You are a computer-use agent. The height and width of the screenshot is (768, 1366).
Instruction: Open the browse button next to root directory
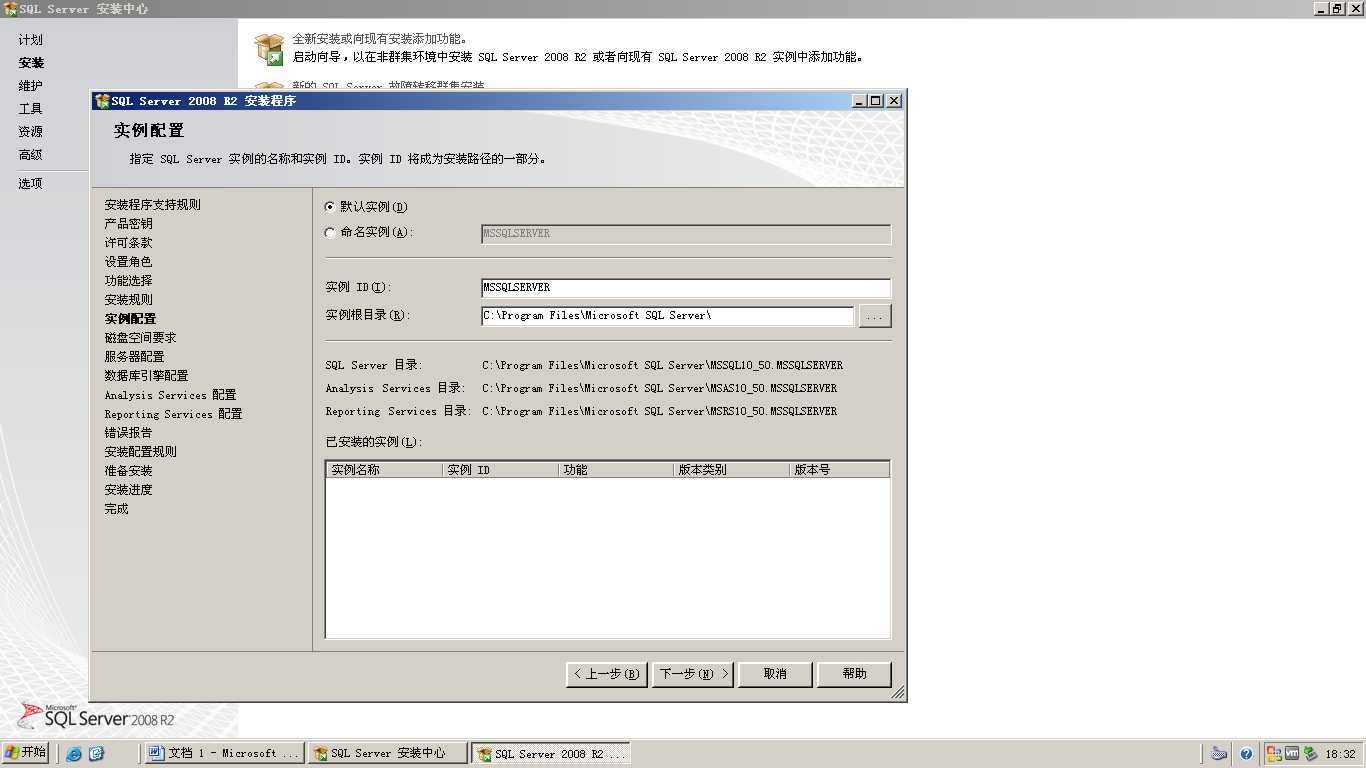[x=875, y=316]
